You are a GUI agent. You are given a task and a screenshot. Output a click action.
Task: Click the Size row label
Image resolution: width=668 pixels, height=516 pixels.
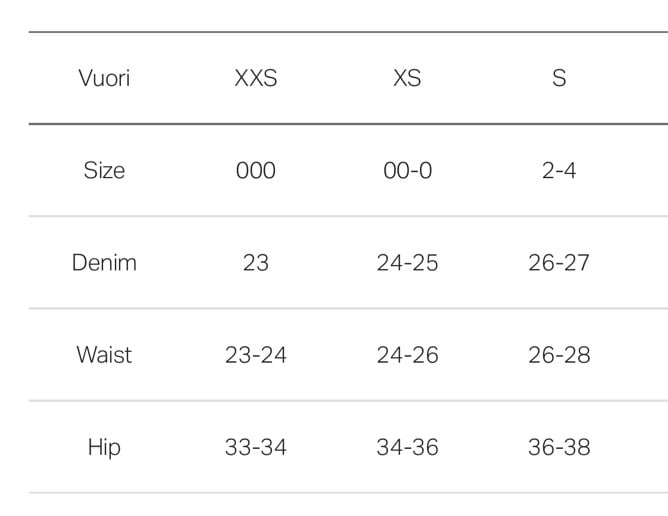(x=104, y=170)
